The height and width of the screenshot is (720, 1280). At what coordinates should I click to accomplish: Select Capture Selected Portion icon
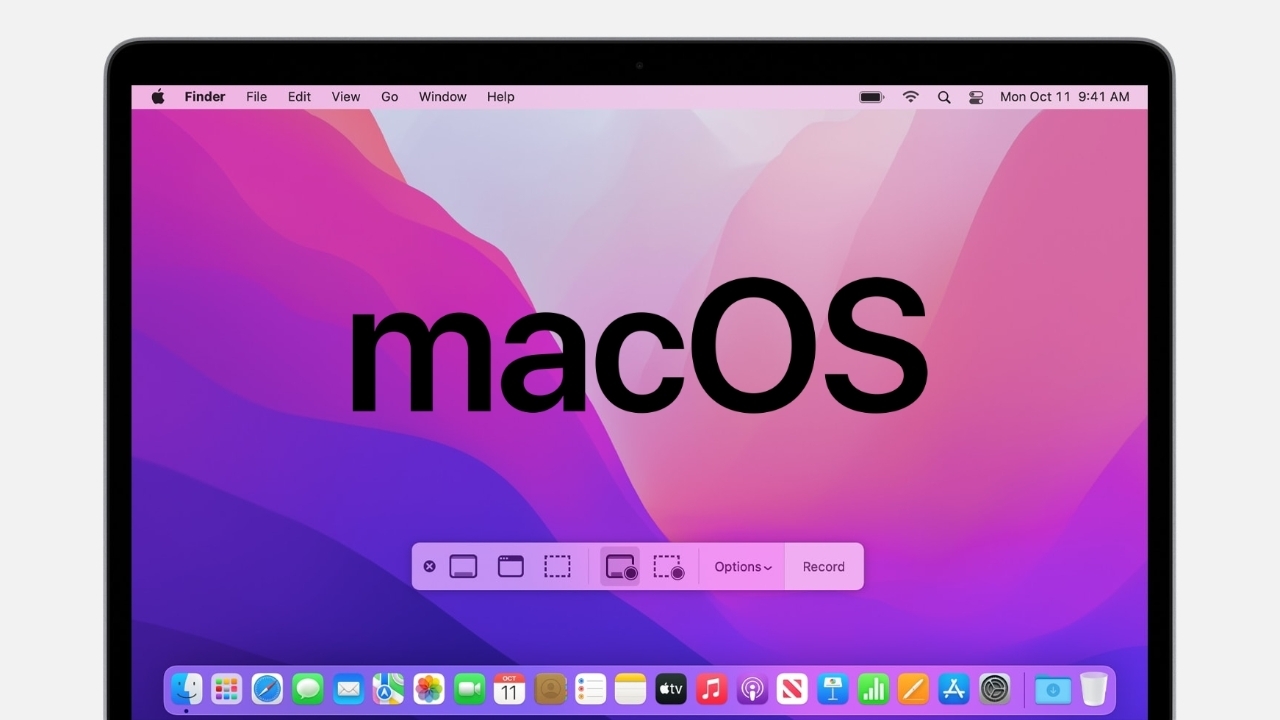coord(557,567)
